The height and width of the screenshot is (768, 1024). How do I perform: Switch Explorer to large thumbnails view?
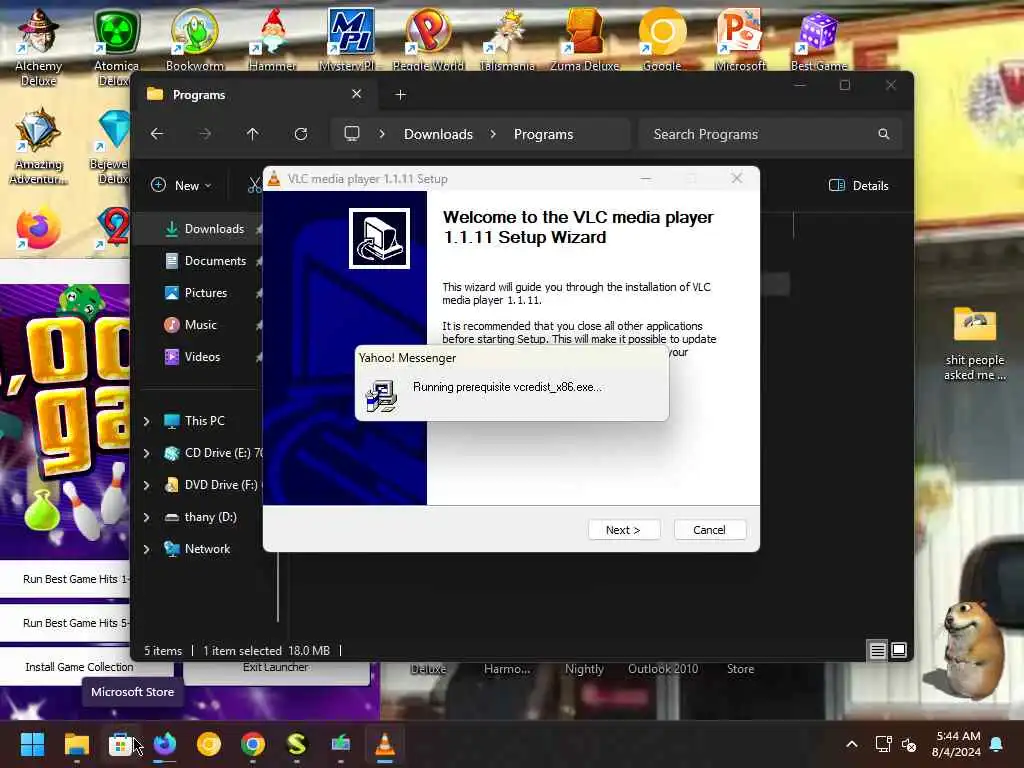[899, 650]
